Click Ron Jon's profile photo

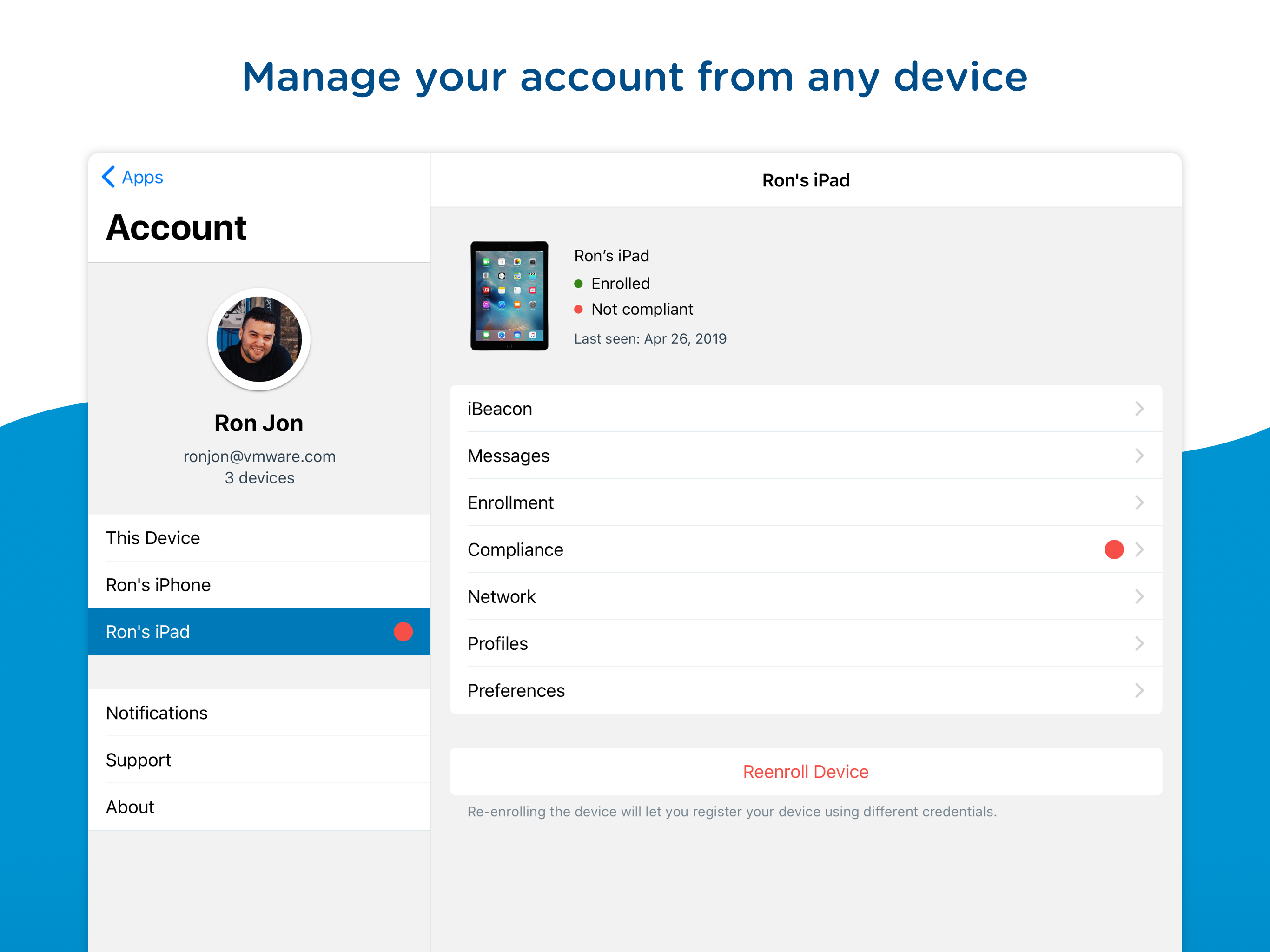tap(259, 339)
